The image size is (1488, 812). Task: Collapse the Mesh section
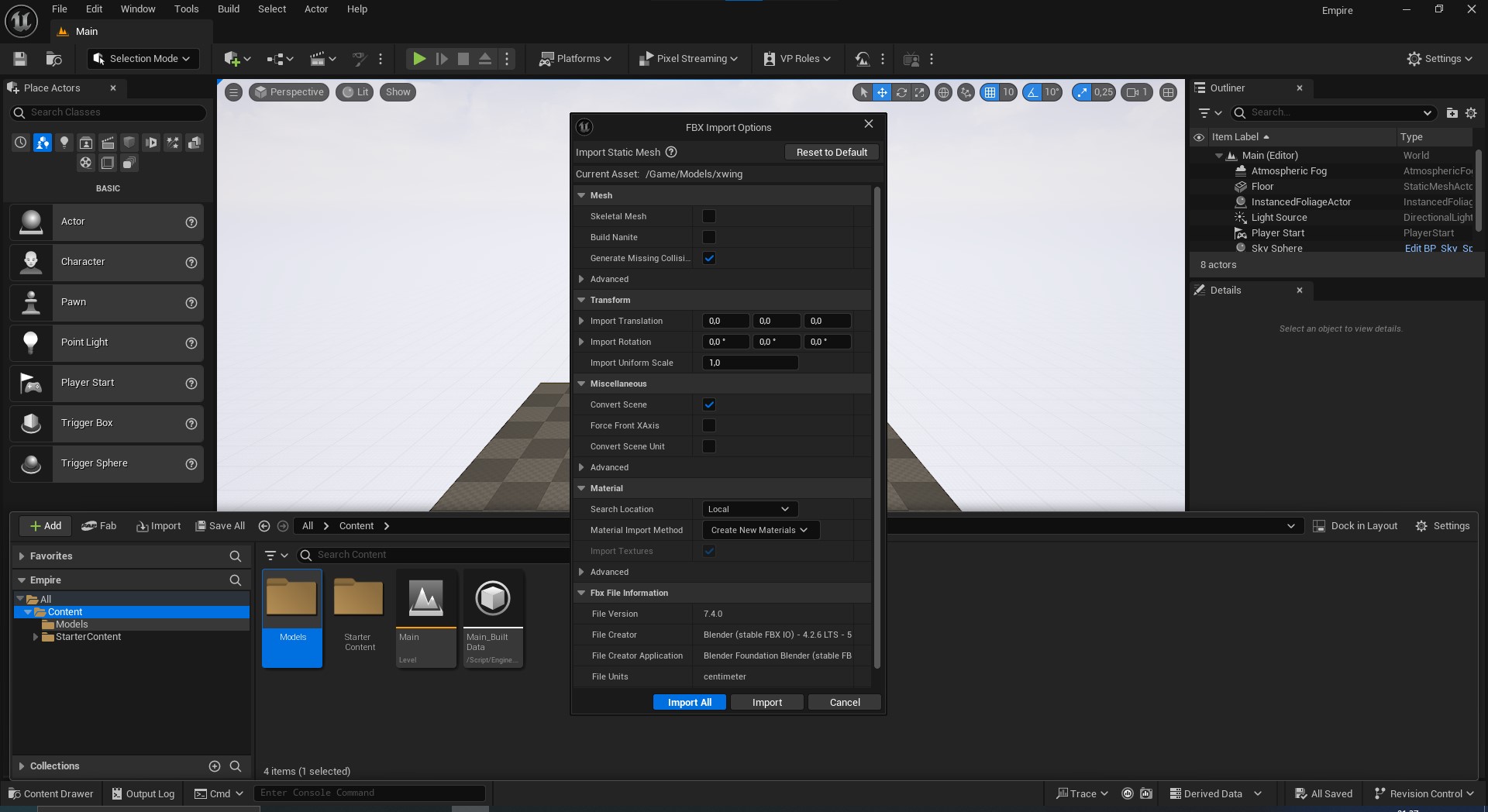pyautogui.click(x=581, y=195)
